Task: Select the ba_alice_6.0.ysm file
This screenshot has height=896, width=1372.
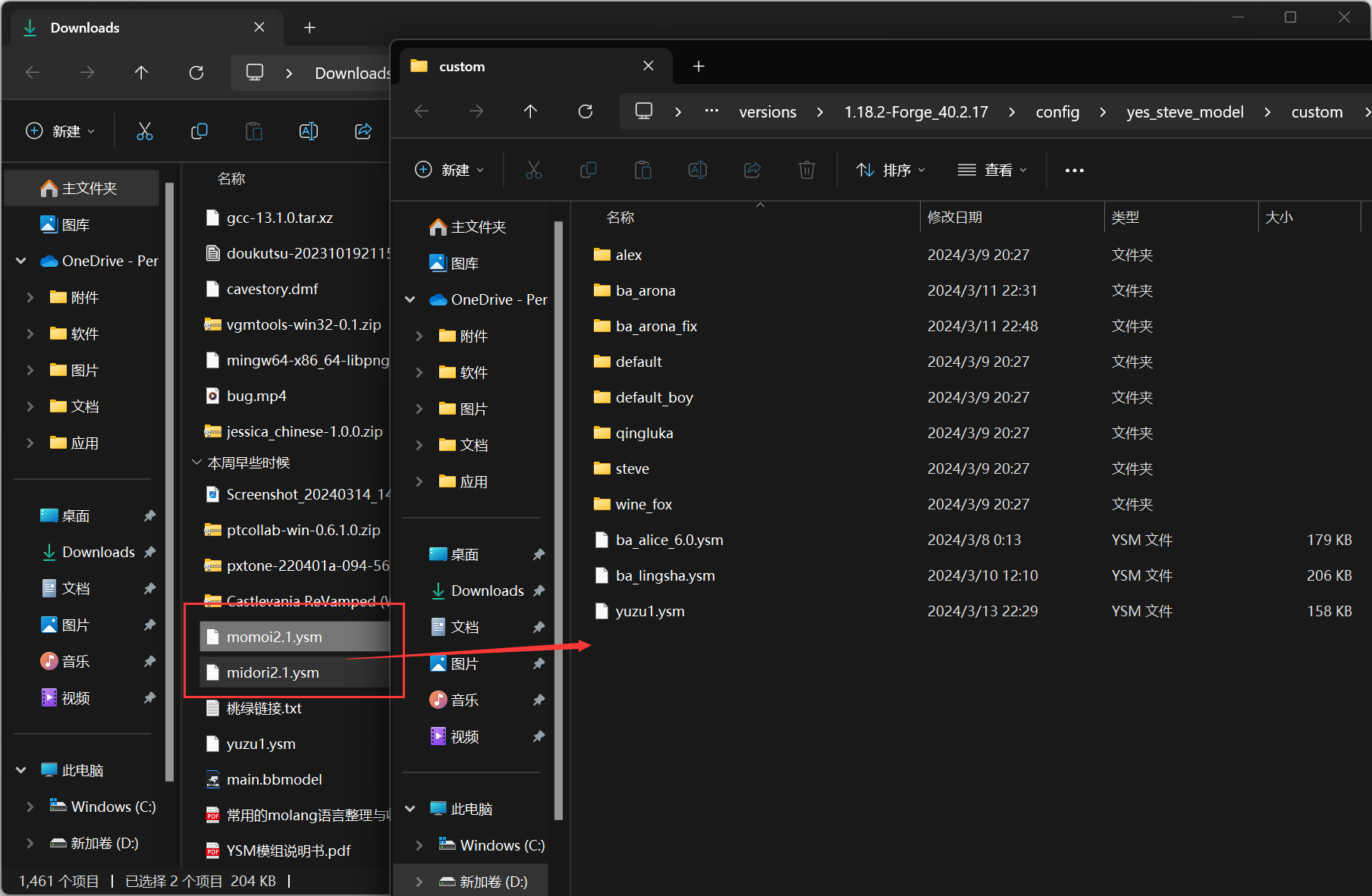Action: (x=669, y=540)
